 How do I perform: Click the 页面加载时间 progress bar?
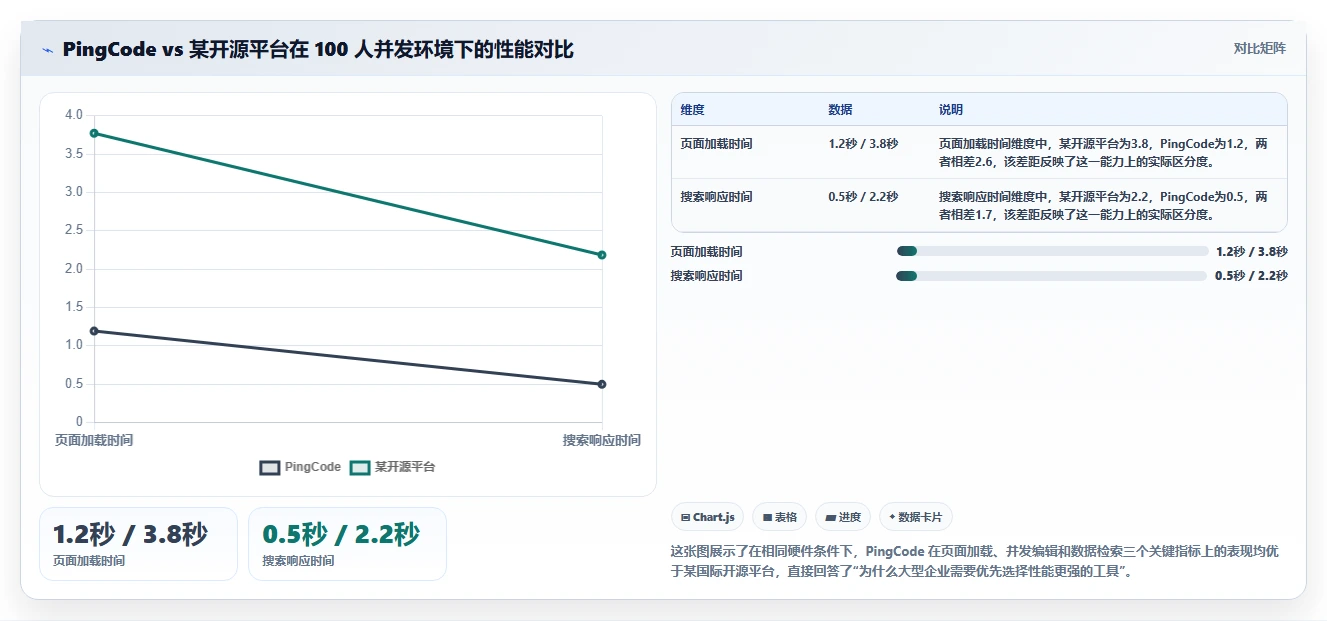[x=1053, y=251]
